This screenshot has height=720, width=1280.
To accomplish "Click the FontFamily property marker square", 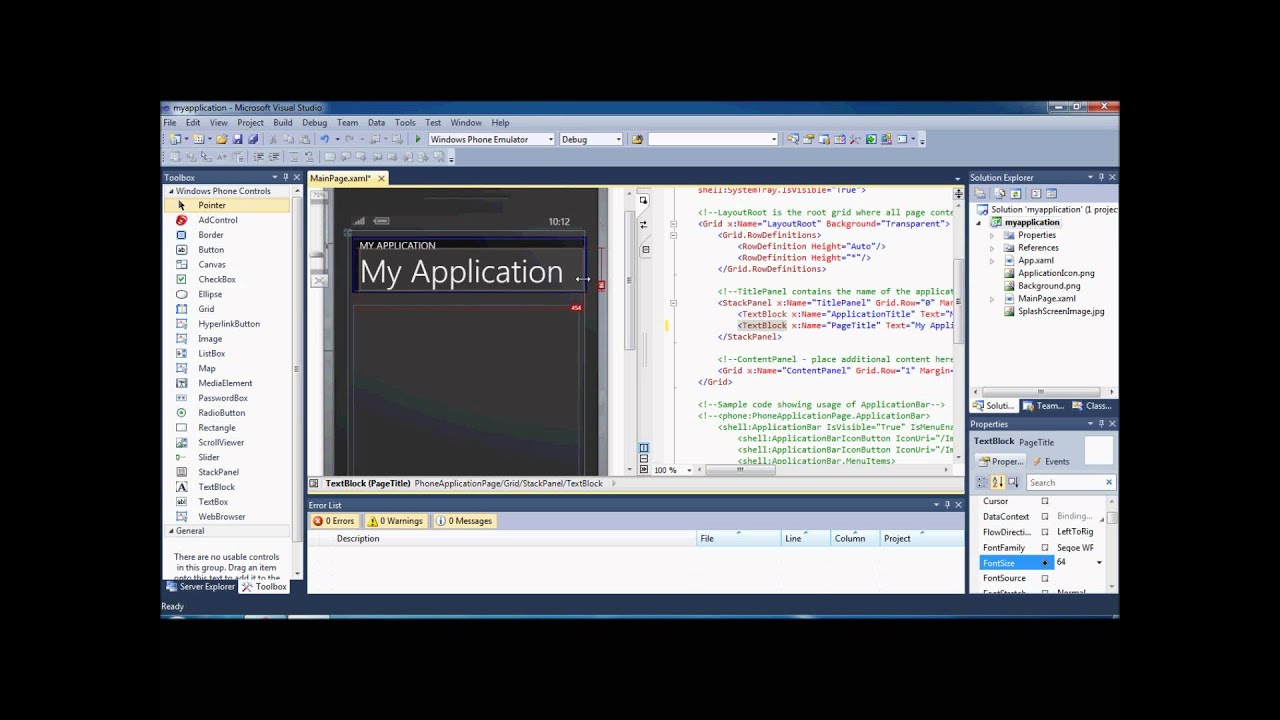I will [x=1045, y=548].
